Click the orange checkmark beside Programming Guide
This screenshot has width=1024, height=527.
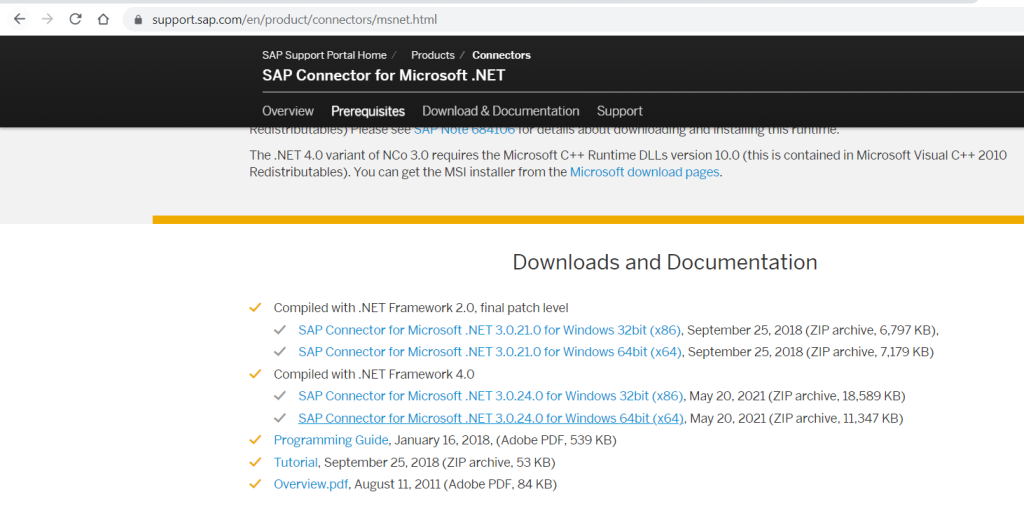(255, 439)
